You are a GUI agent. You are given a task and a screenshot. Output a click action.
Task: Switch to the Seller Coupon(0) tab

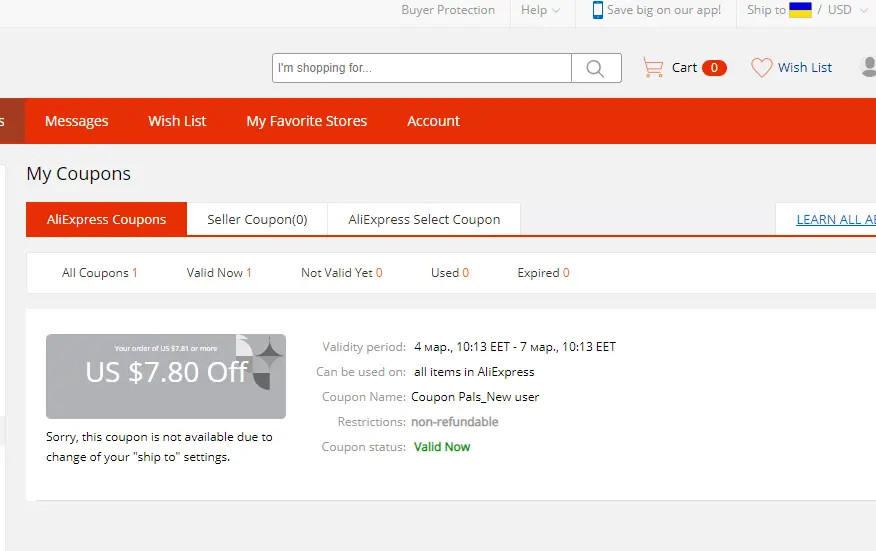[x=257, y=219]
